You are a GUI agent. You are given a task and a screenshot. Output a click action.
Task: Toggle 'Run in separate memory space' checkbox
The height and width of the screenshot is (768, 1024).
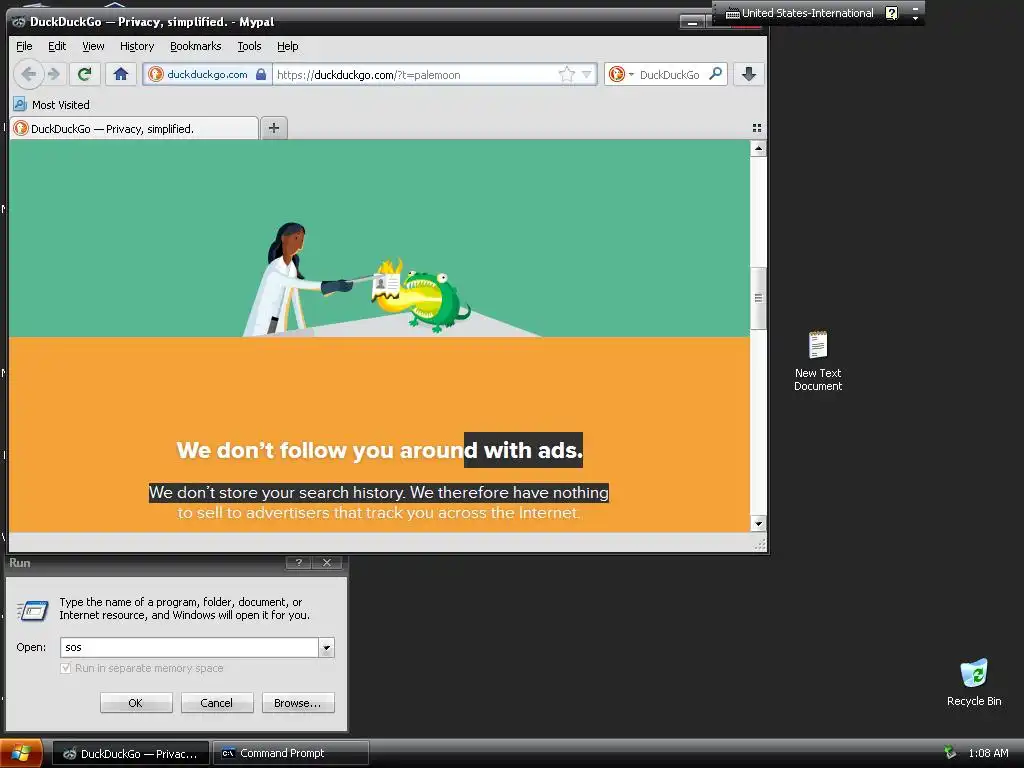coord(65,668)
